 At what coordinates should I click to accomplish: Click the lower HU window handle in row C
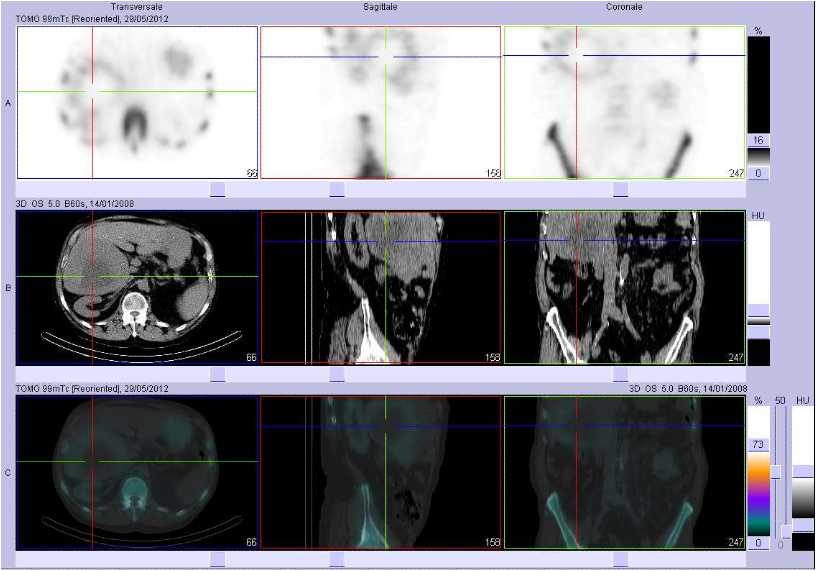[803, 525]
